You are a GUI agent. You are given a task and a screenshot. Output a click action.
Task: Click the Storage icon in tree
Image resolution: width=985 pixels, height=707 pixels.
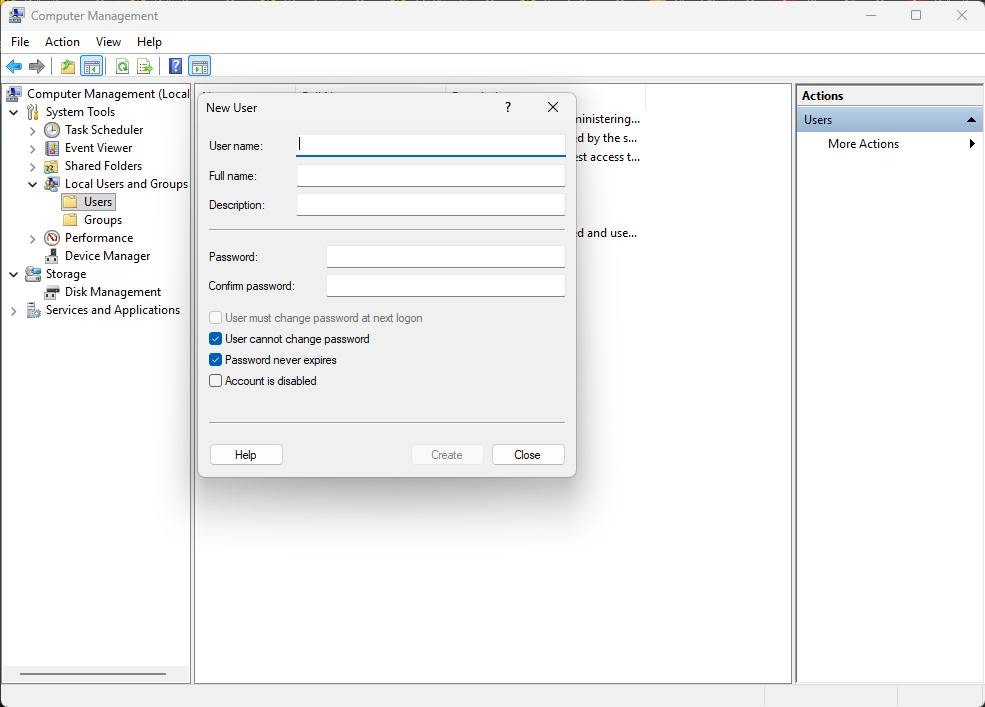pos(33,274)
